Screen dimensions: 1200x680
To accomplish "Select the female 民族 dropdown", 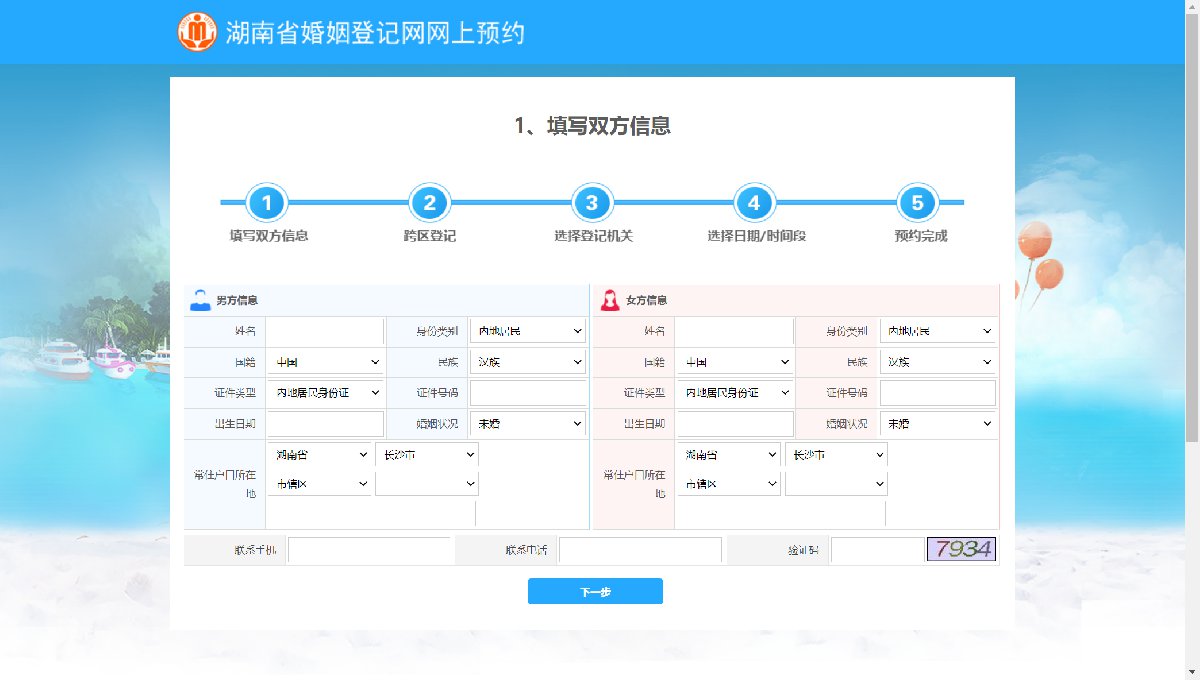I will tap(938, 362).
